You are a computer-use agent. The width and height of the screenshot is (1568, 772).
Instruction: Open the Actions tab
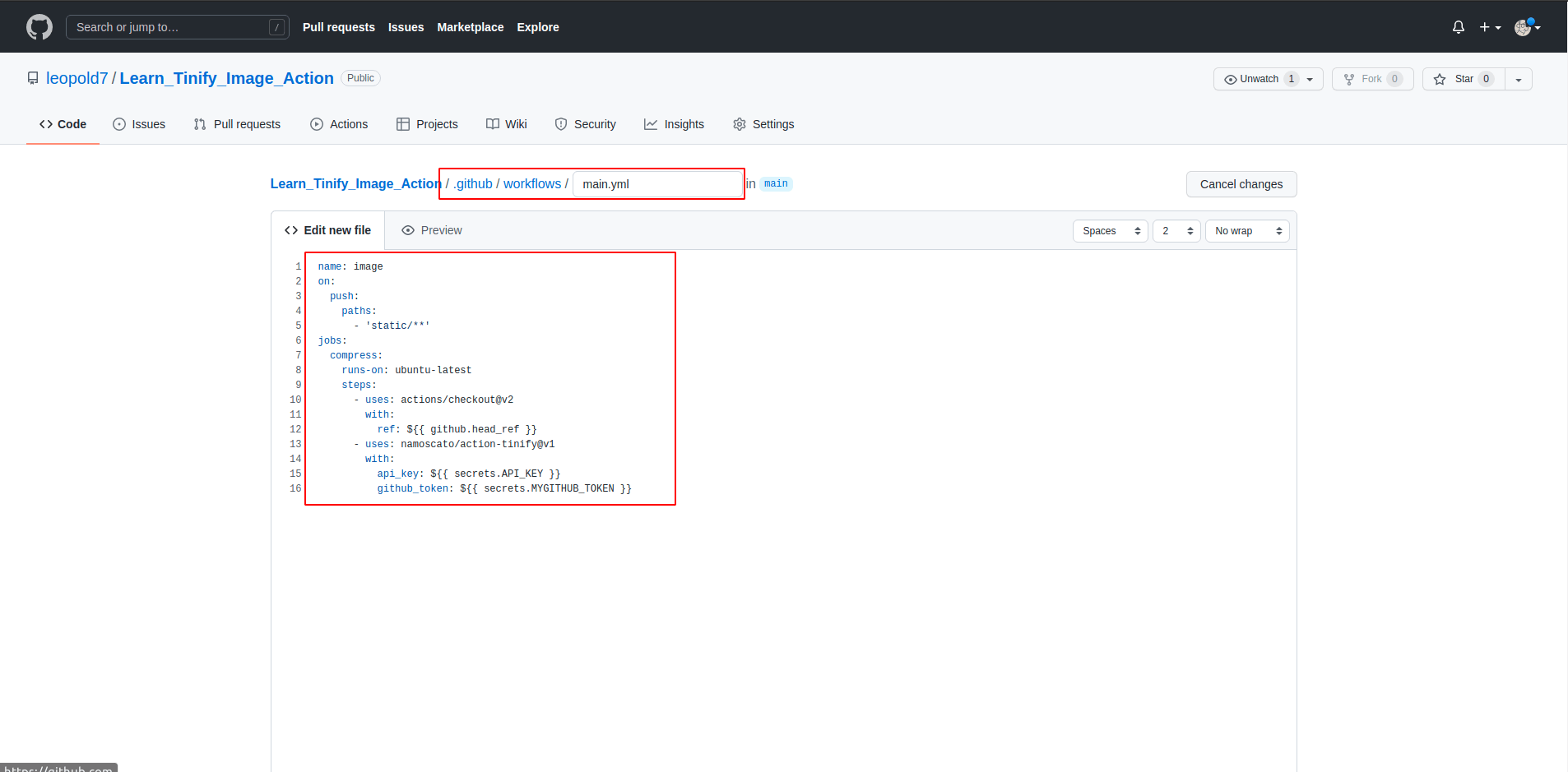coord(339,124)
